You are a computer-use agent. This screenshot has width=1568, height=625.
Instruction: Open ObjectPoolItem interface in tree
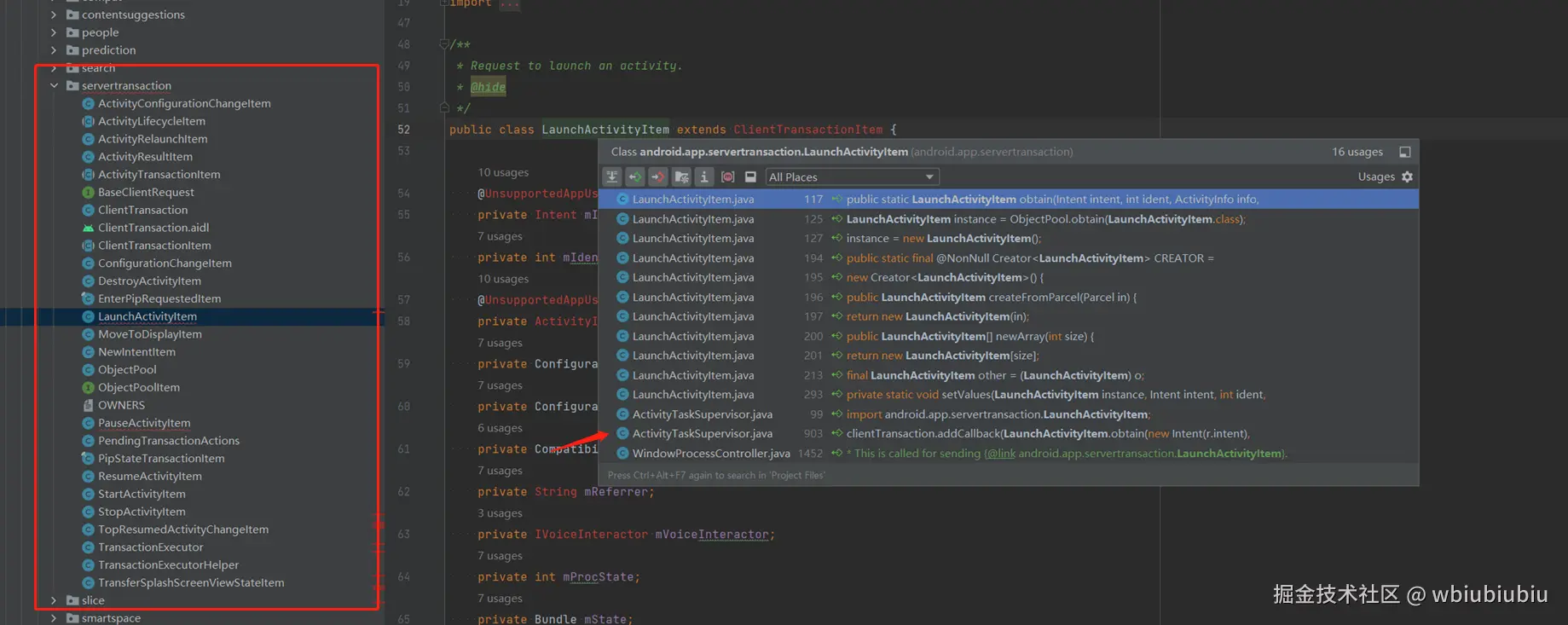(x=138, y=387)
